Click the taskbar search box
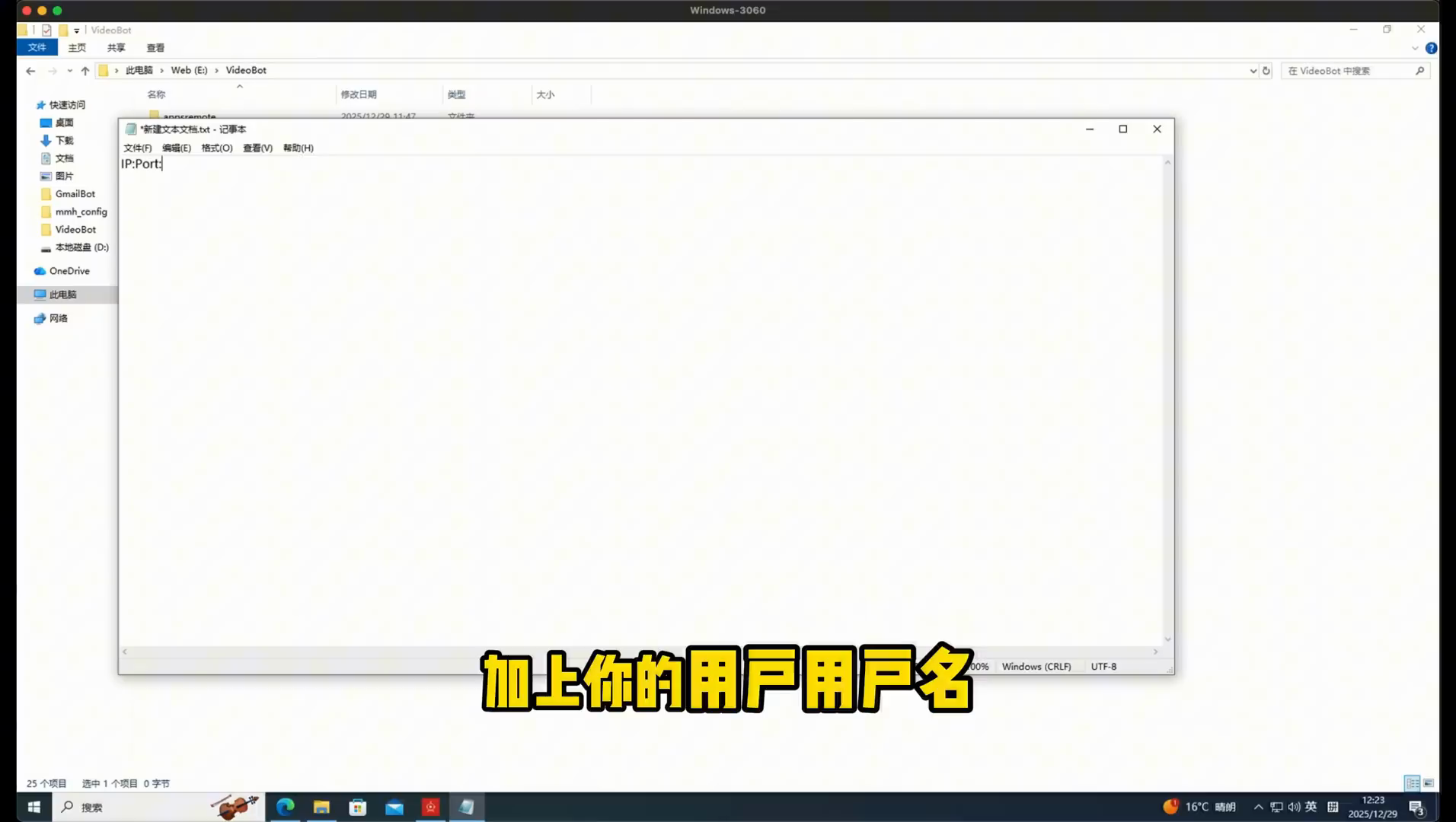Viewport: 1456px width, 822px height. (158, 807)
